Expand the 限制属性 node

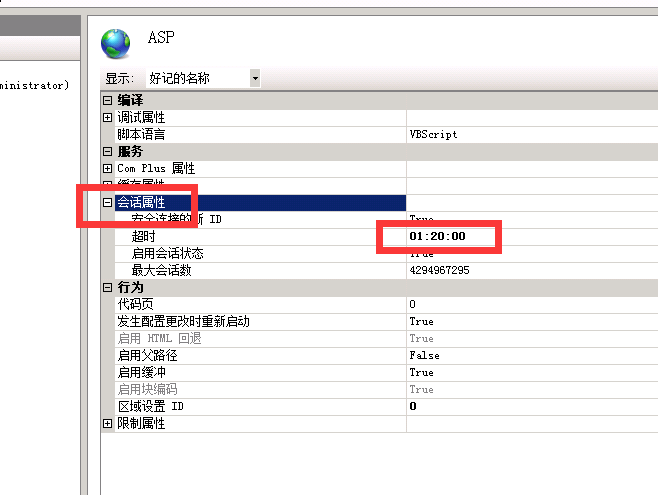(107, 424)
